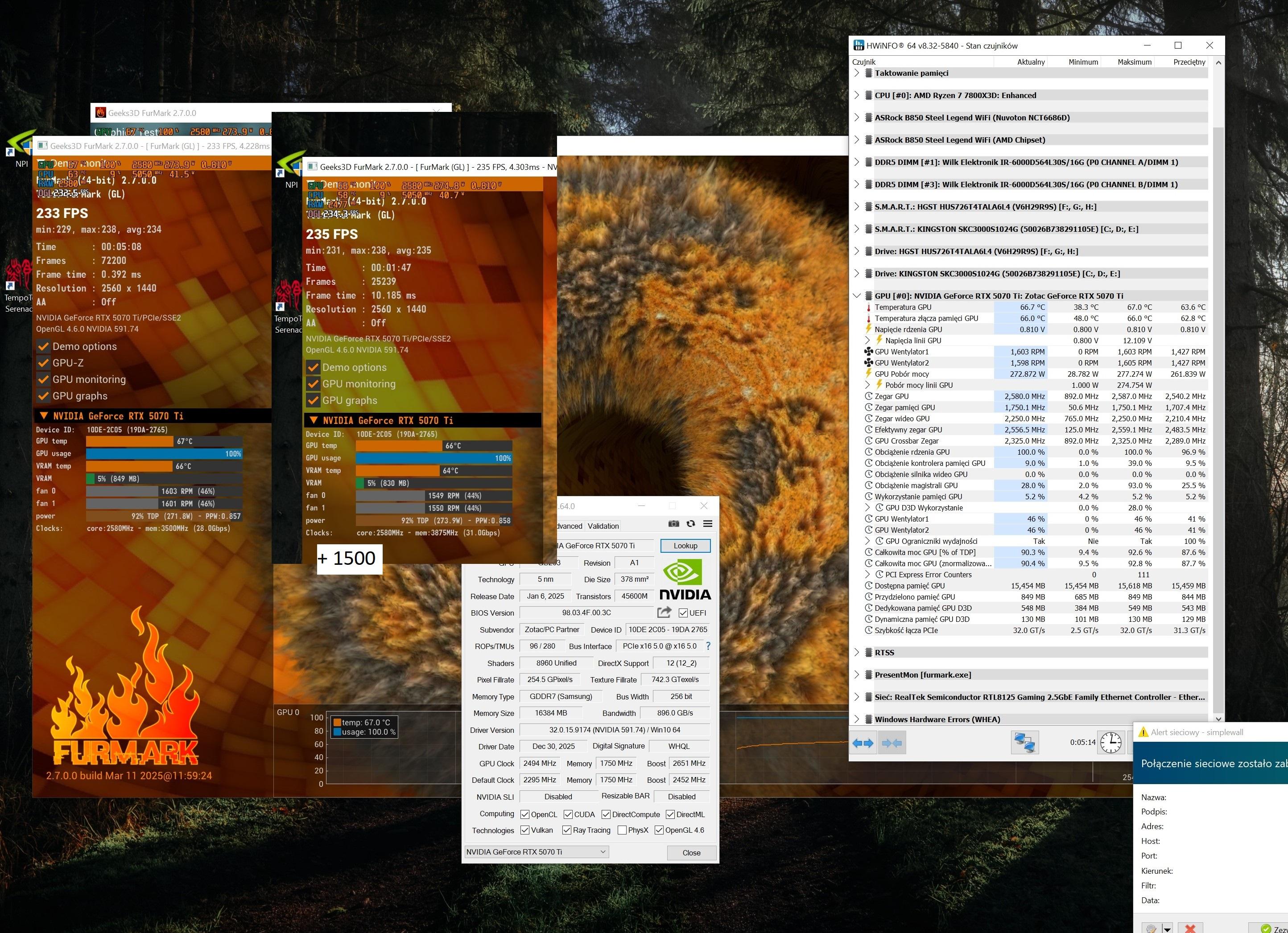Image resolution: width=1288 pixels, height=933 pixels.
Task: Click the bus interface question mark
Action: (x=708, y=646)
